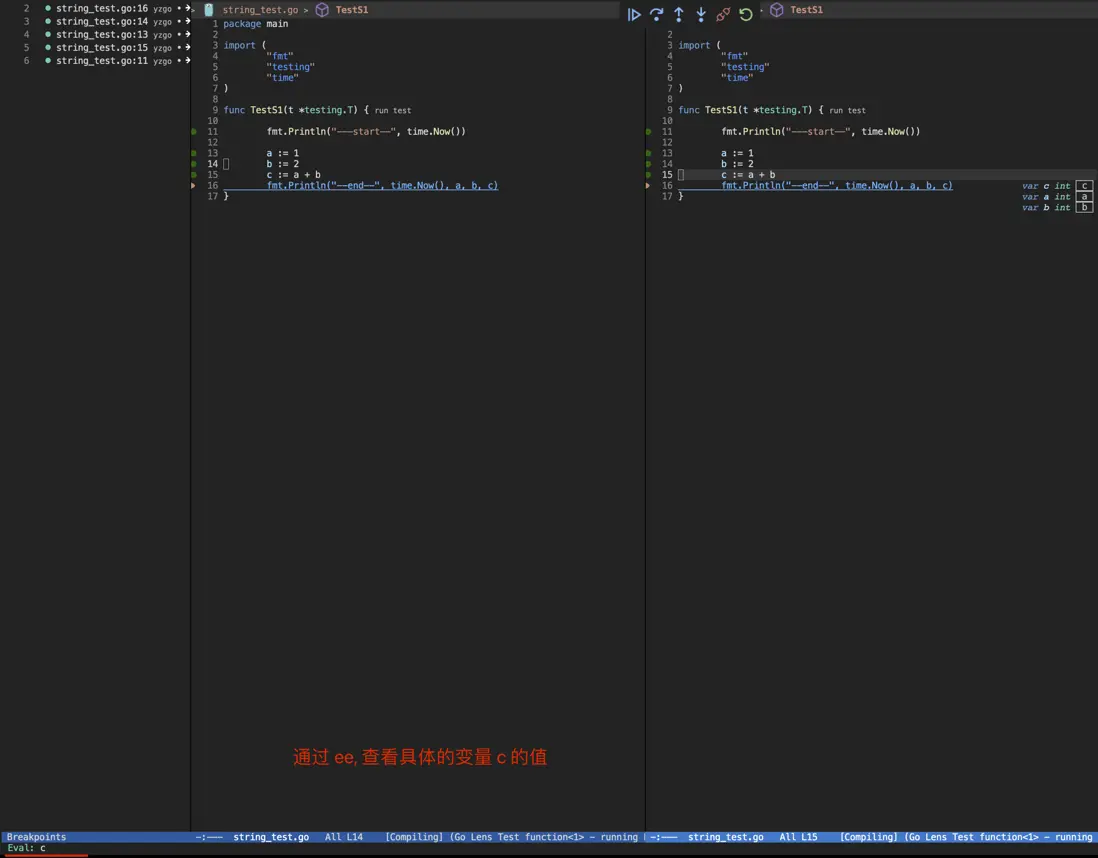Viewport: 1098px width, 858px height.
Task: Toggle breakpoint dot on line 15 in right pane
Action: pyautogui.click(x=648, y=175)
